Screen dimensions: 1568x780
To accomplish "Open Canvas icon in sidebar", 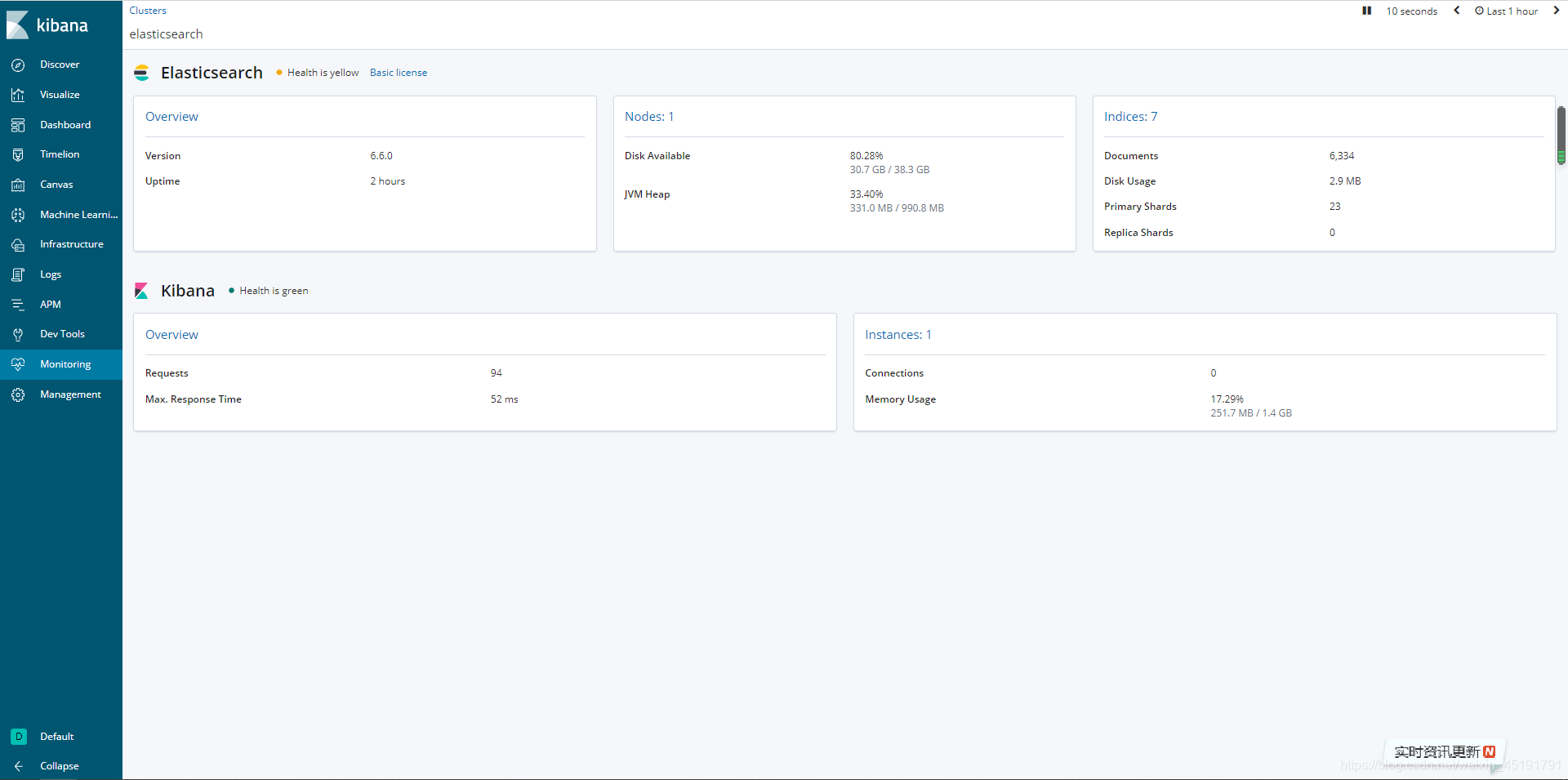I will click(x=18, y=185).
